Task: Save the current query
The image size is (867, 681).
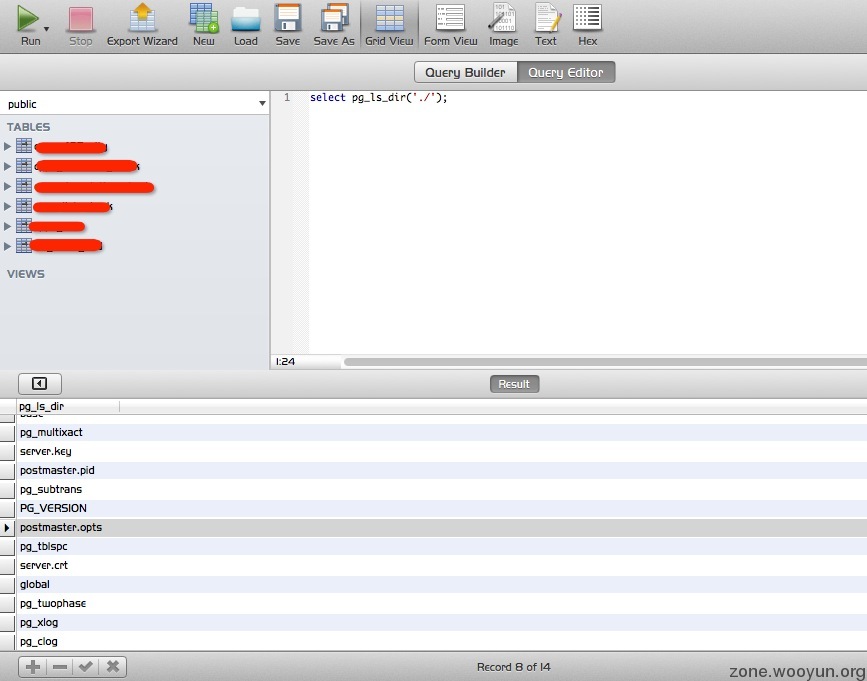Action: coord(288,24)
